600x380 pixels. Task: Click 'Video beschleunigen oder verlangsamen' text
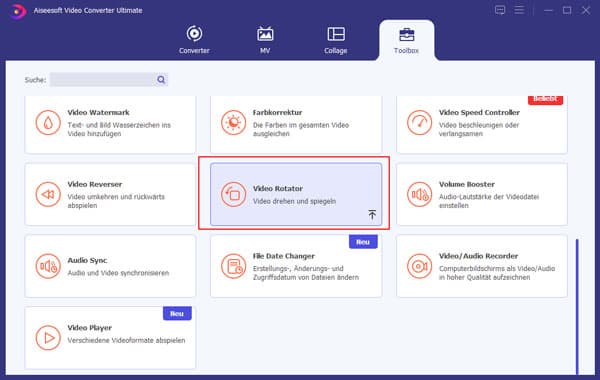[x=479, y=129]
